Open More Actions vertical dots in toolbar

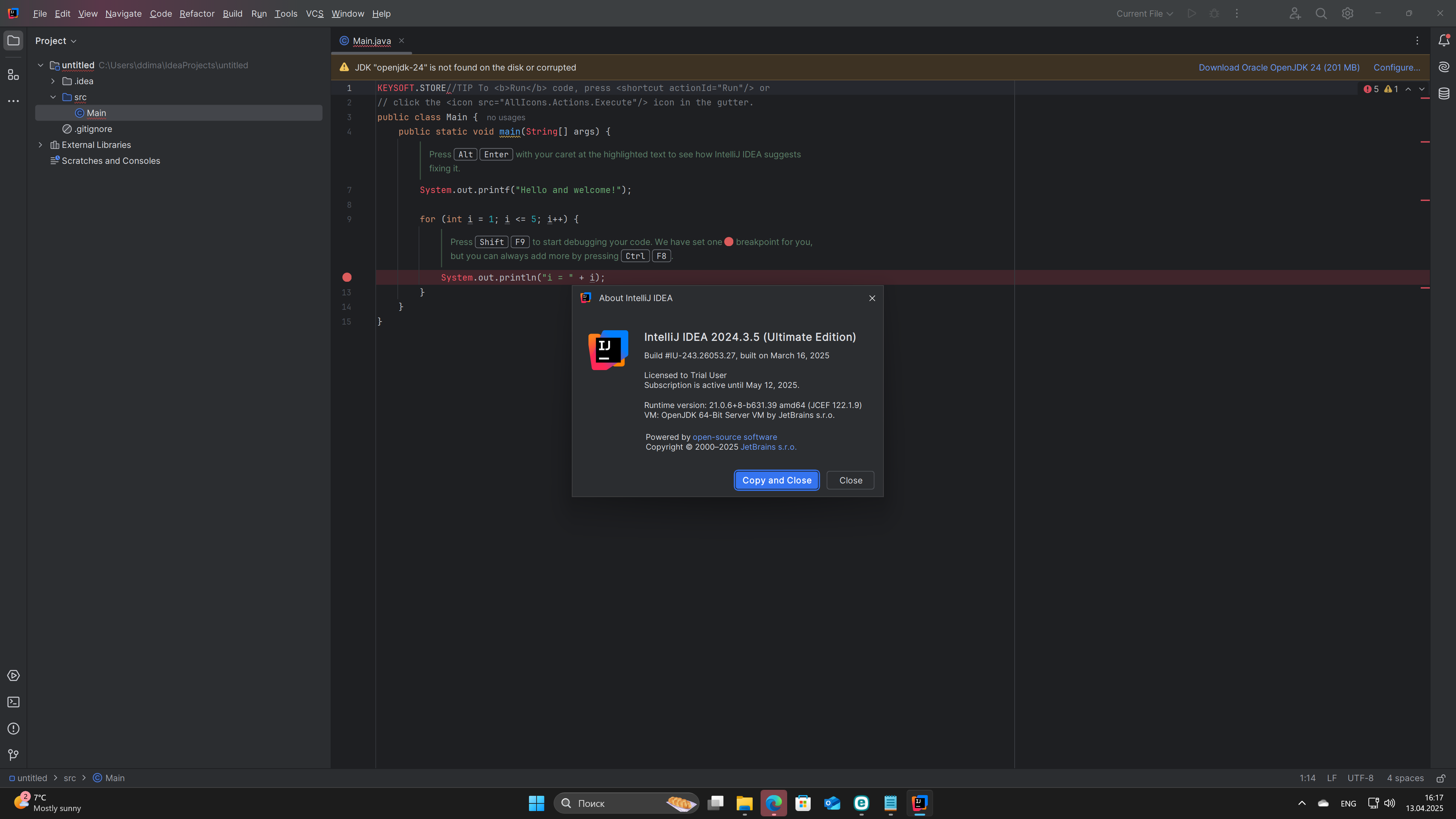tap(1237, 14)
